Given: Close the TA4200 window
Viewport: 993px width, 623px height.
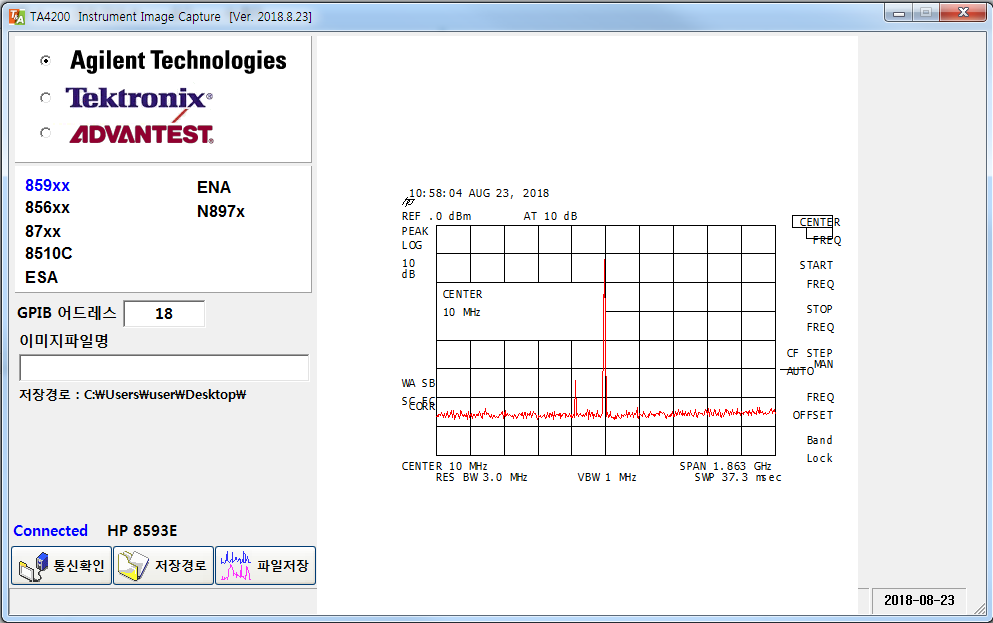Looking at the screenshot, I should click(x=963, y=13).
